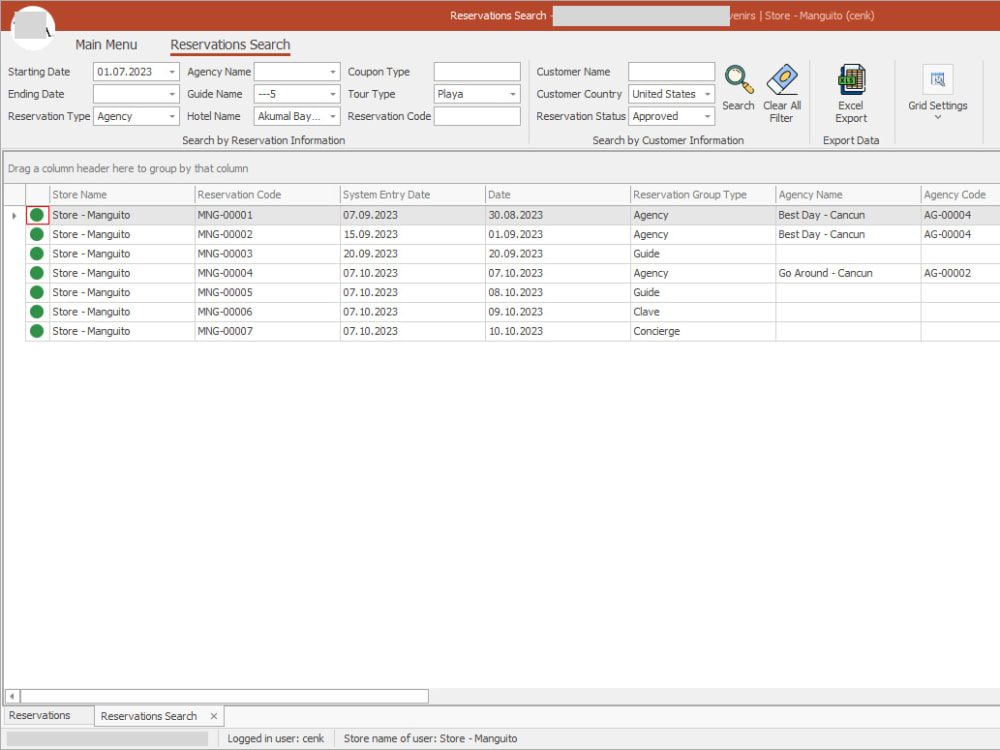
Task: Click inside the Customer Name field
Action: coord(671,71)
